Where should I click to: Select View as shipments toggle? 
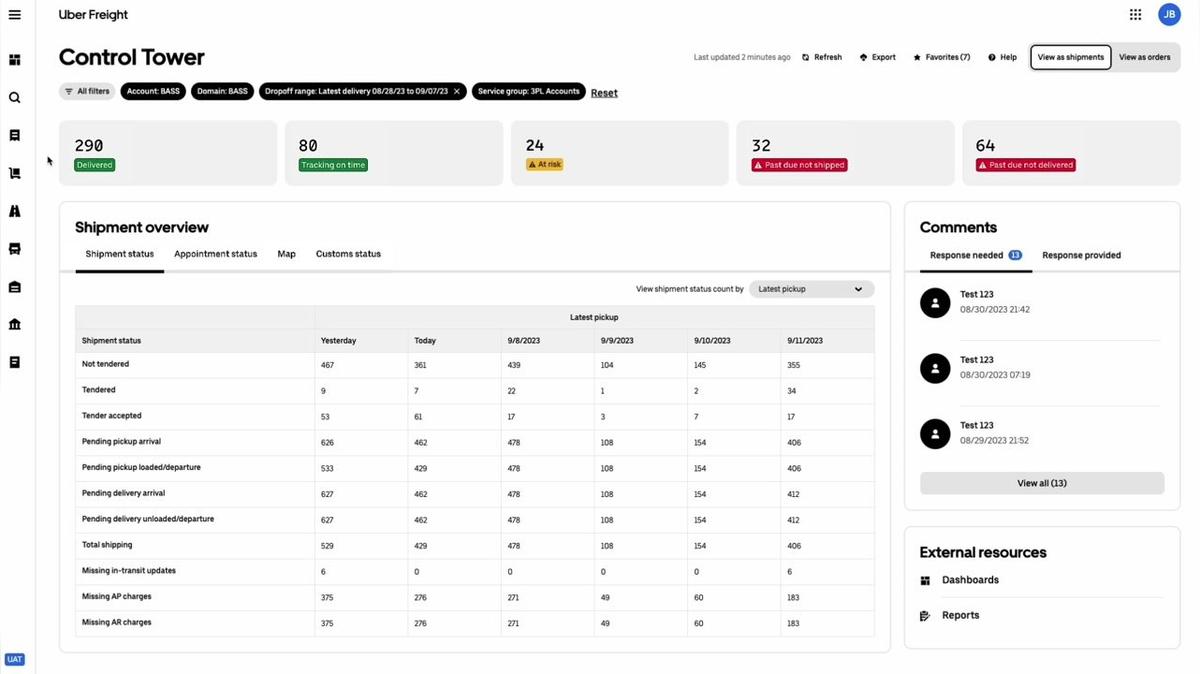[1070, 57]
